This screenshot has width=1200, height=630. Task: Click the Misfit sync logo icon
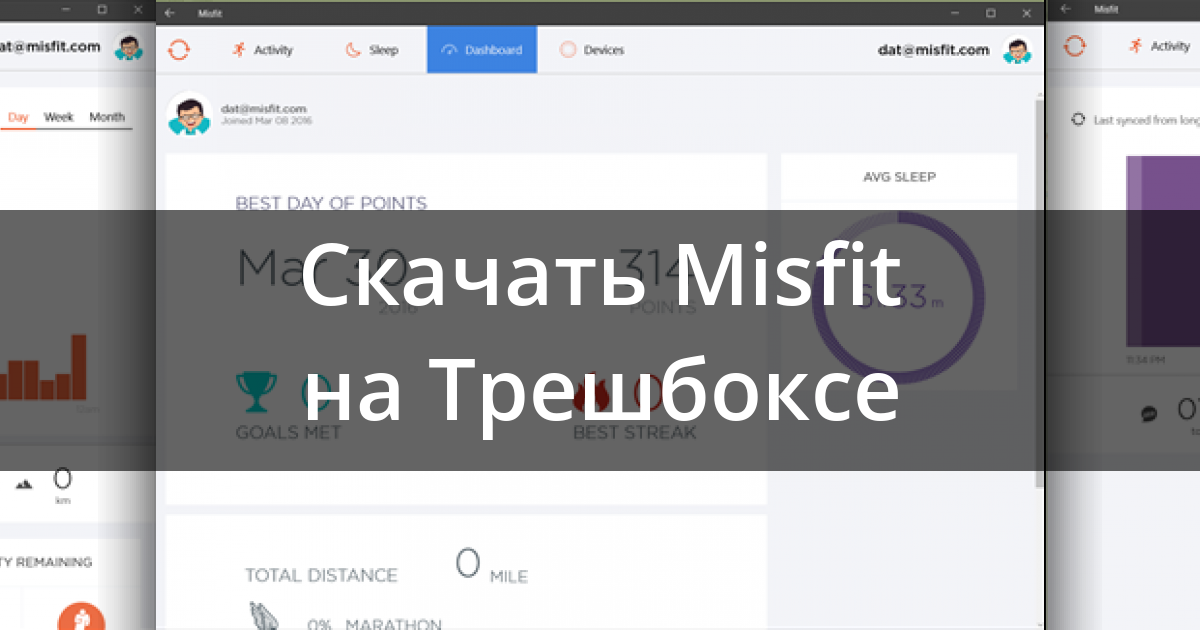(179, 49)
